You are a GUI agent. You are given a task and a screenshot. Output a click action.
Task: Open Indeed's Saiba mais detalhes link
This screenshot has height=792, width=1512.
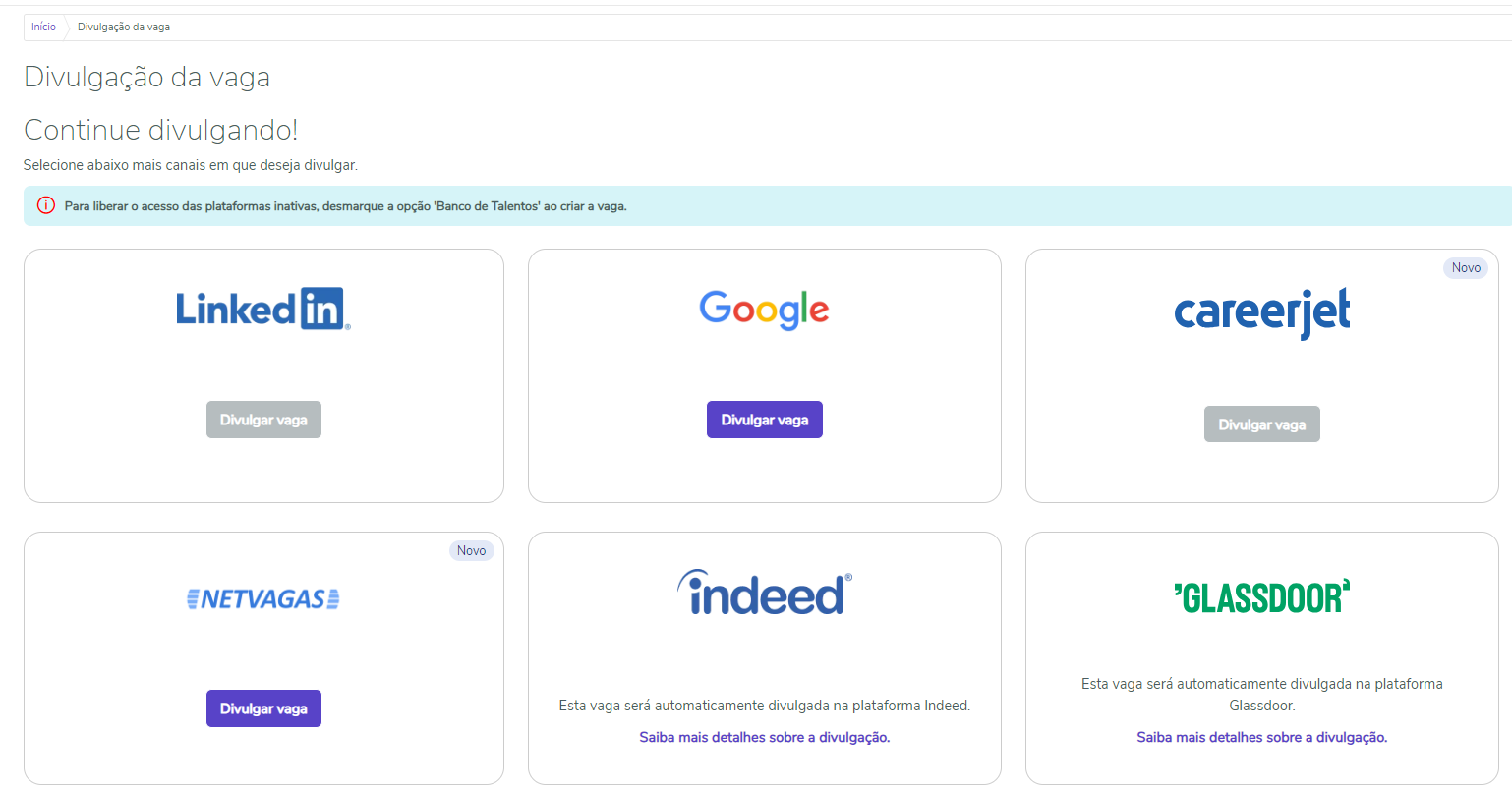click(764, 737)
